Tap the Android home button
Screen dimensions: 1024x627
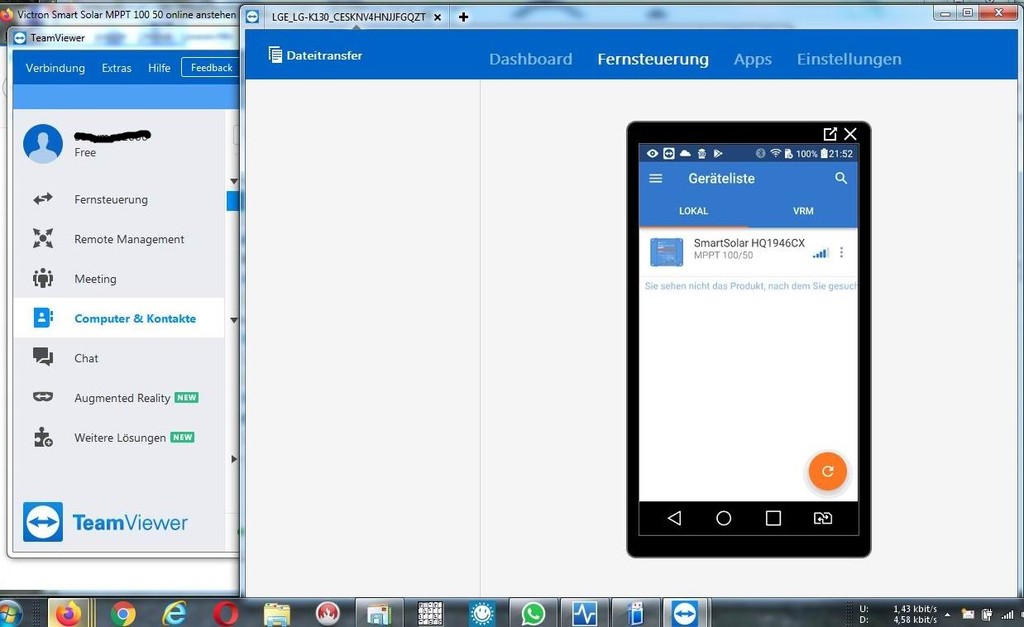pos(724,518)
